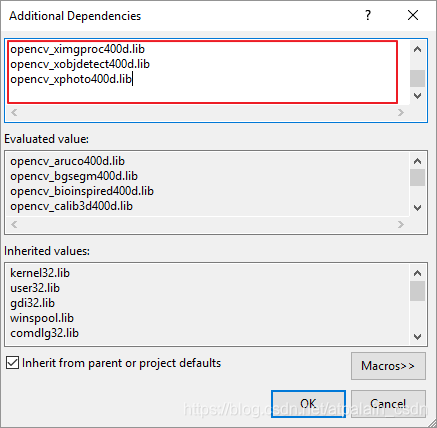Click the opencv_xphoto400d.lib line in edit box
437x428 pixels.
[x=71, y=79]
